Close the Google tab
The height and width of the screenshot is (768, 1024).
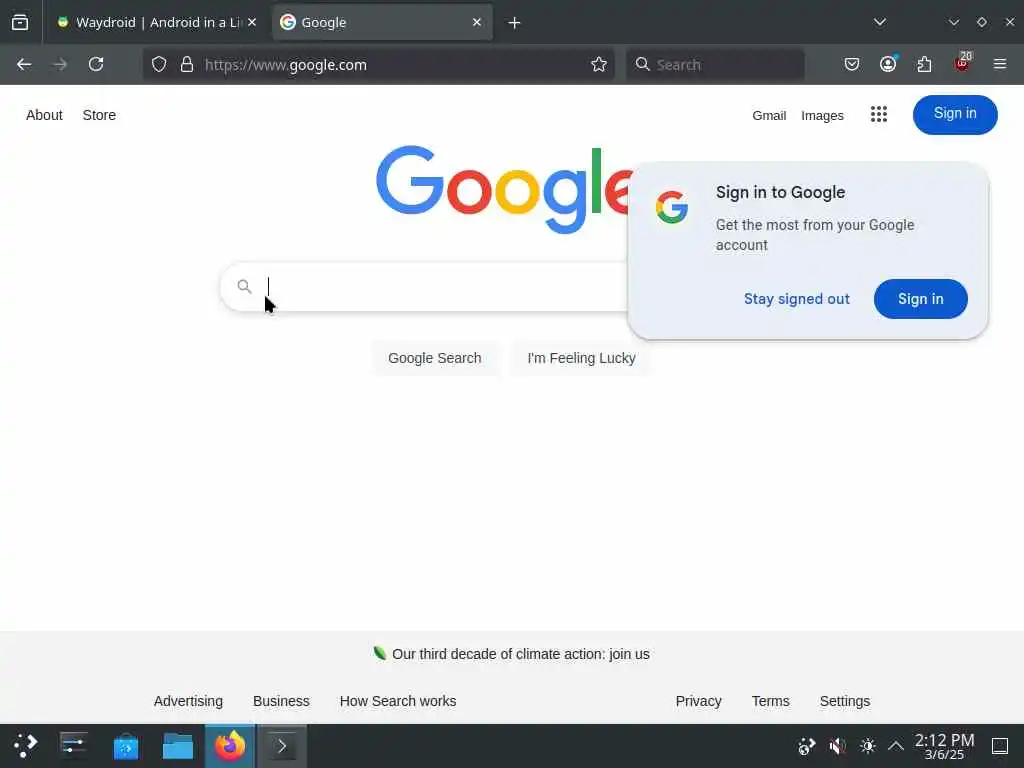(477, 22)
